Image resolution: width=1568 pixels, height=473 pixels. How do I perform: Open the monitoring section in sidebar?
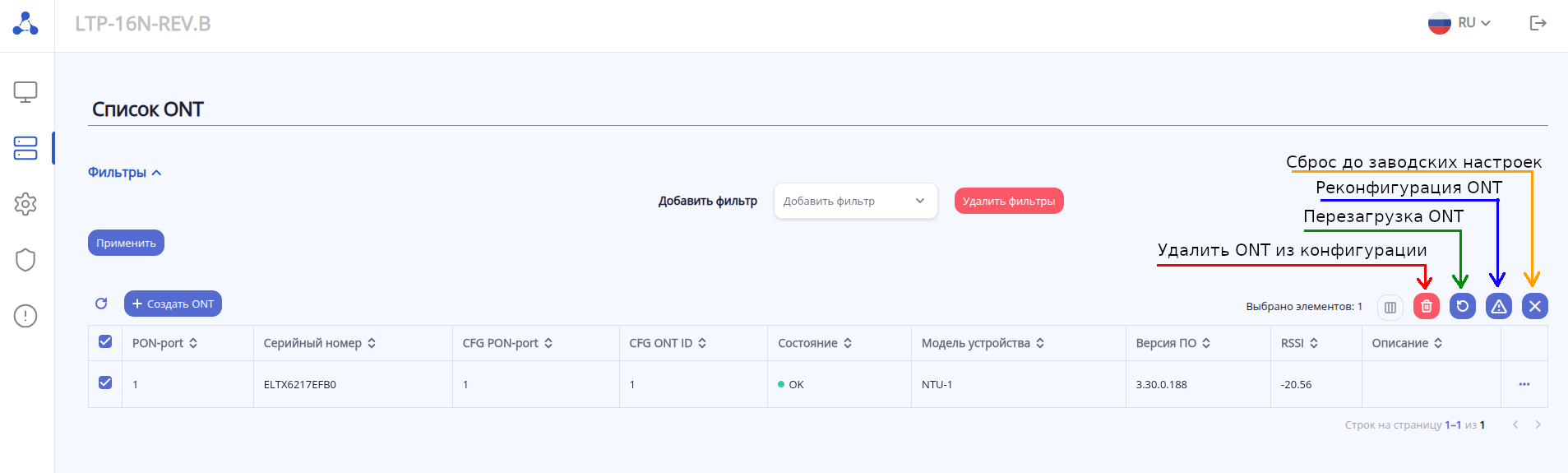pyautogui.click(x=25, y=92)
